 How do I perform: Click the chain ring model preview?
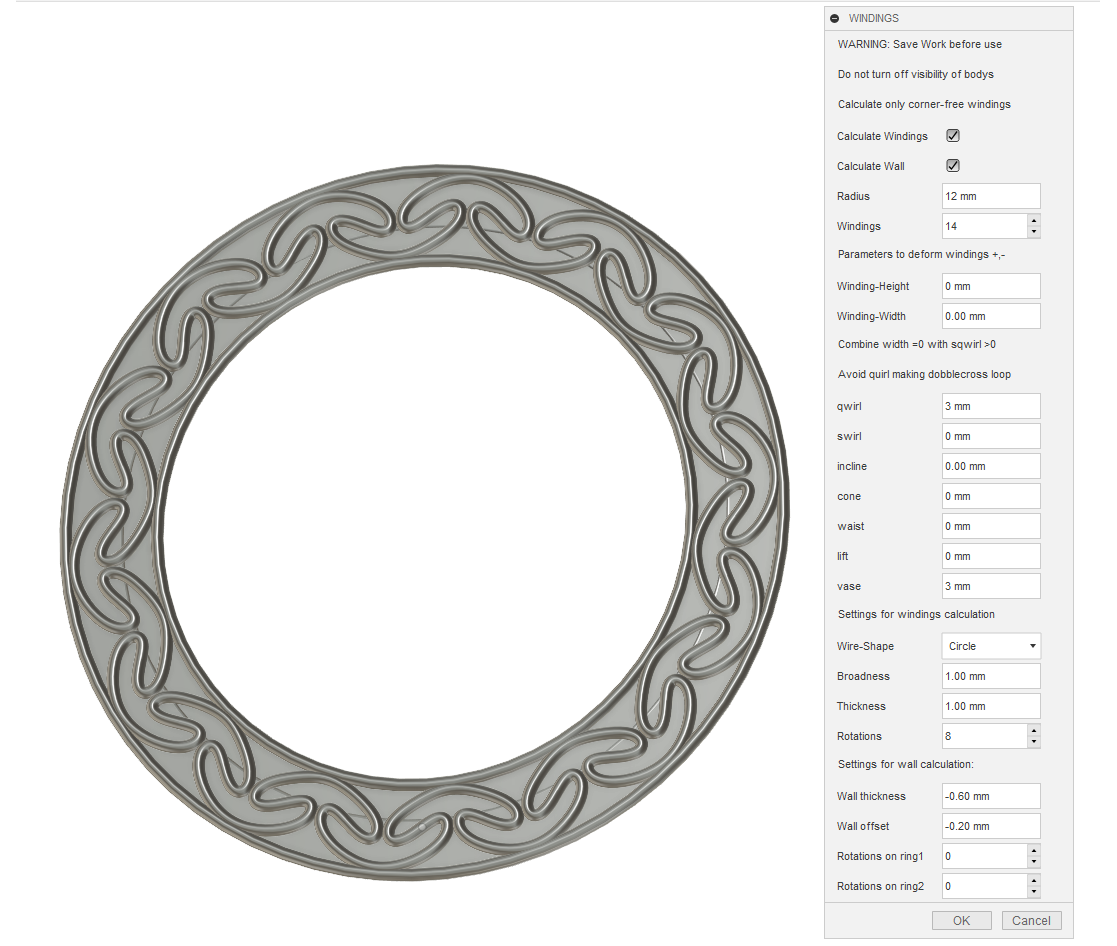(x=425, y=523)
